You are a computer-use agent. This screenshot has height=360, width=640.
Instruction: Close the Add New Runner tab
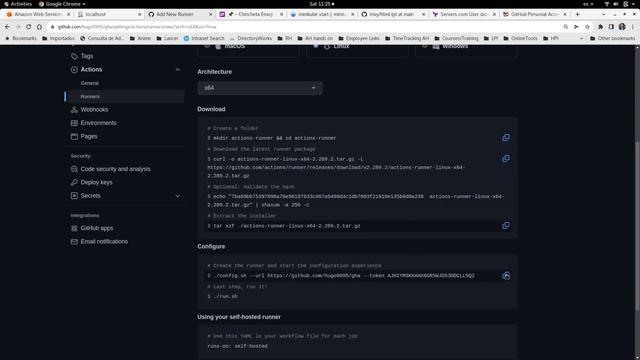(x=211, y=14)
